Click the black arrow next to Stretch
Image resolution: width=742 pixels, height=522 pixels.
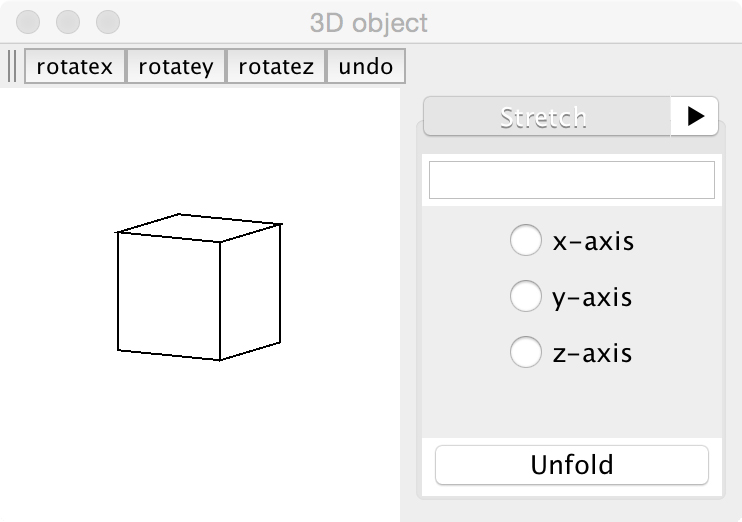[x=695, y=116]
